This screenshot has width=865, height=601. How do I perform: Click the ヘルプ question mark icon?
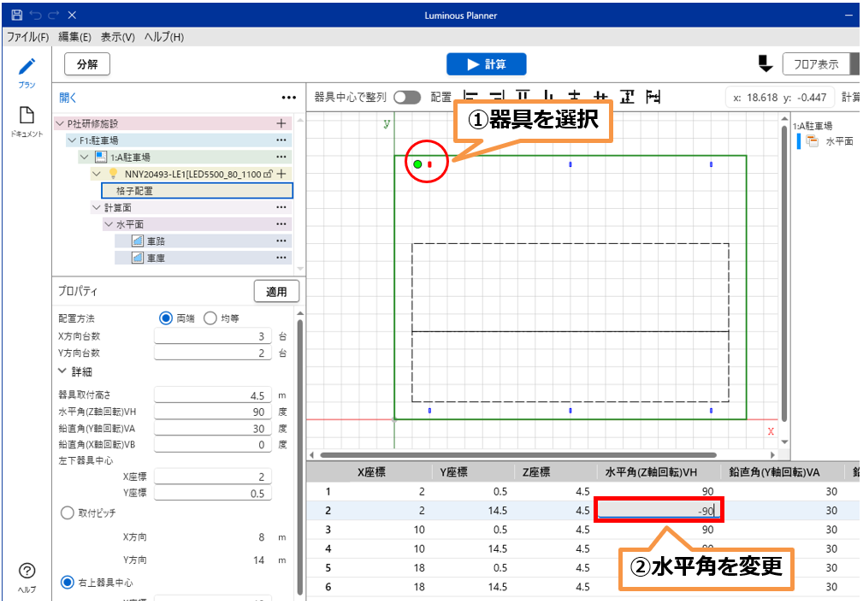pyautogui.click(x=27, y=571)
